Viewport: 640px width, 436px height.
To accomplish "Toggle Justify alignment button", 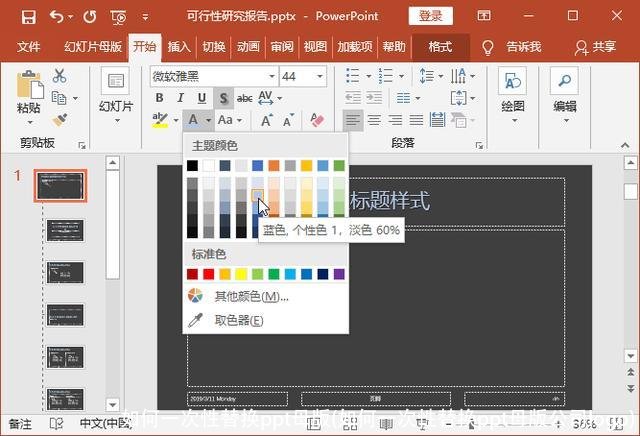I will click(416, 120).
